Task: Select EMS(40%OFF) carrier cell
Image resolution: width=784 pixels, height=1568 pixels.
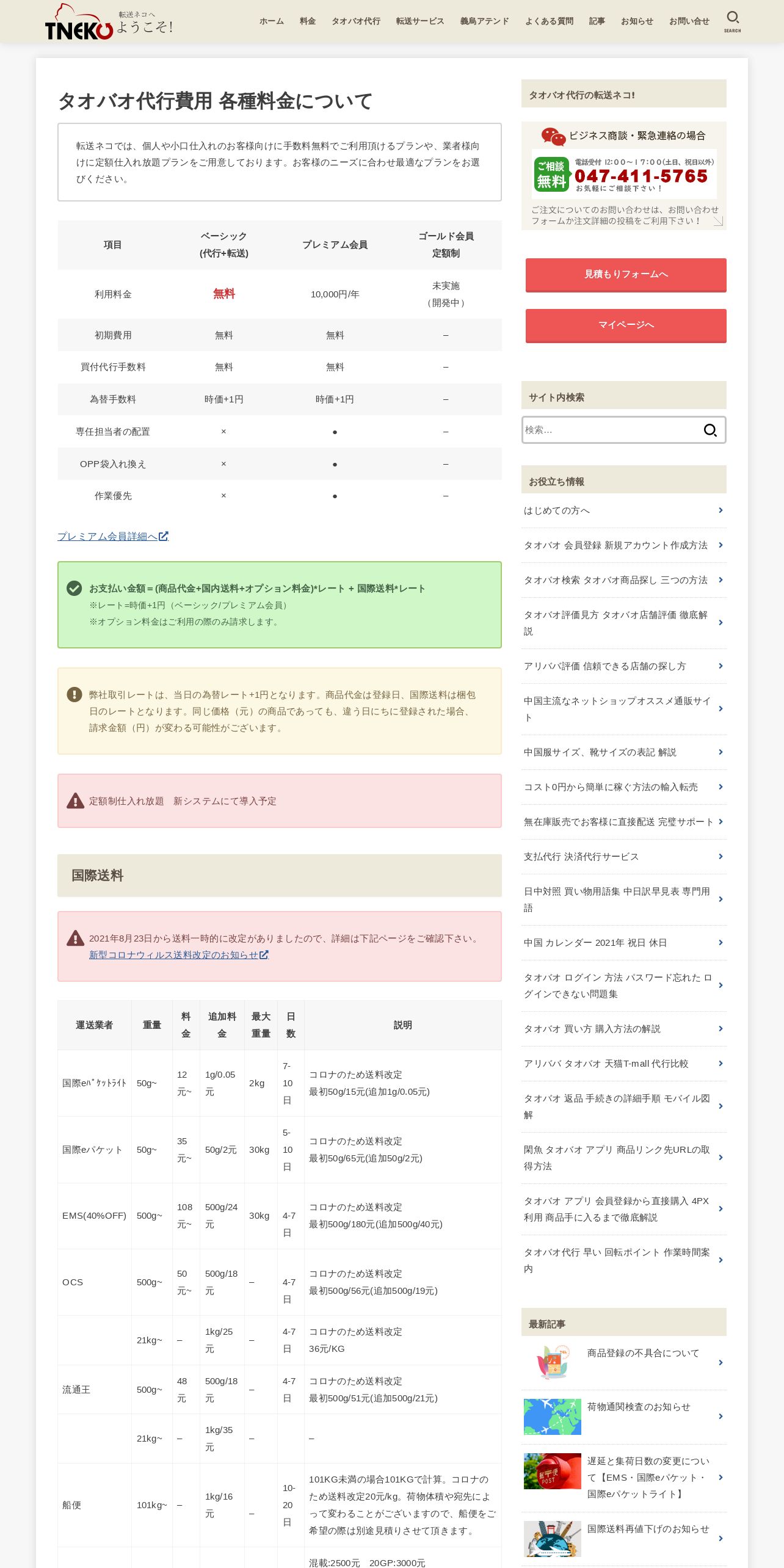Action: (x=94, y=1216)
